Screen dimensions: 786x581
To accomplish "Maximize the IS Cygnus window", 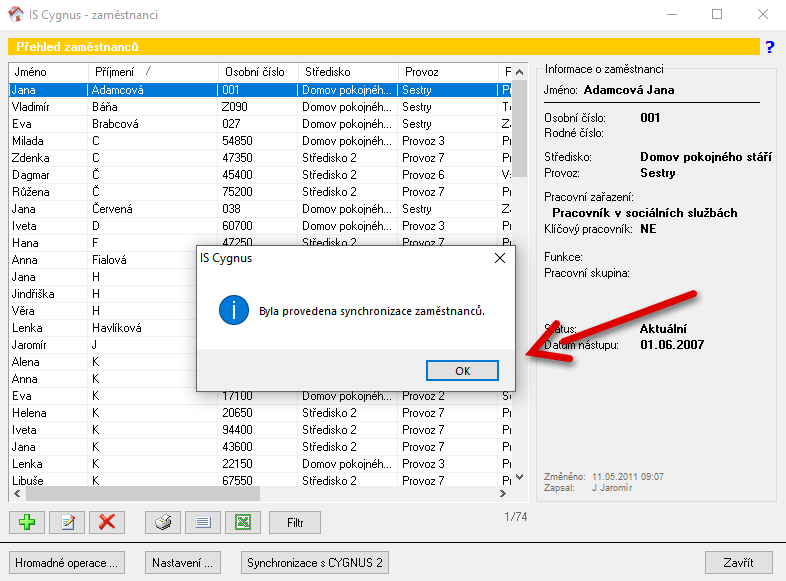I will (717, 14).
